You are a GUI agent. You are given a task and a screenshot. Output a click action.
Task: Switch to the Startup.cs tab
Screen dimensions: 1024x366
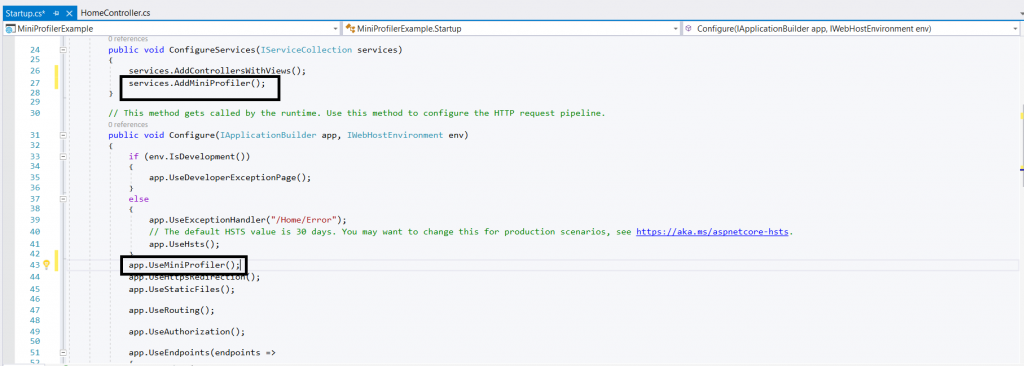(24, 13)
